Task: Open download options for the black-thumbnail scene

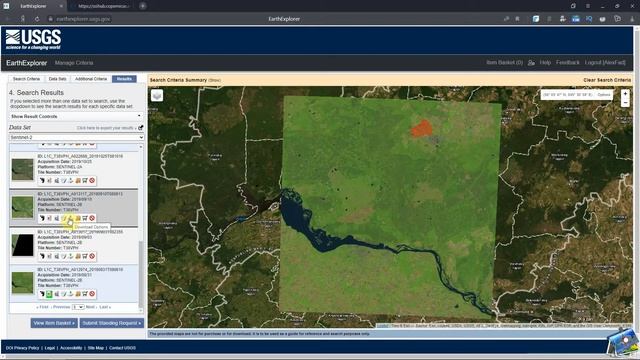Action: click(71, 256)
